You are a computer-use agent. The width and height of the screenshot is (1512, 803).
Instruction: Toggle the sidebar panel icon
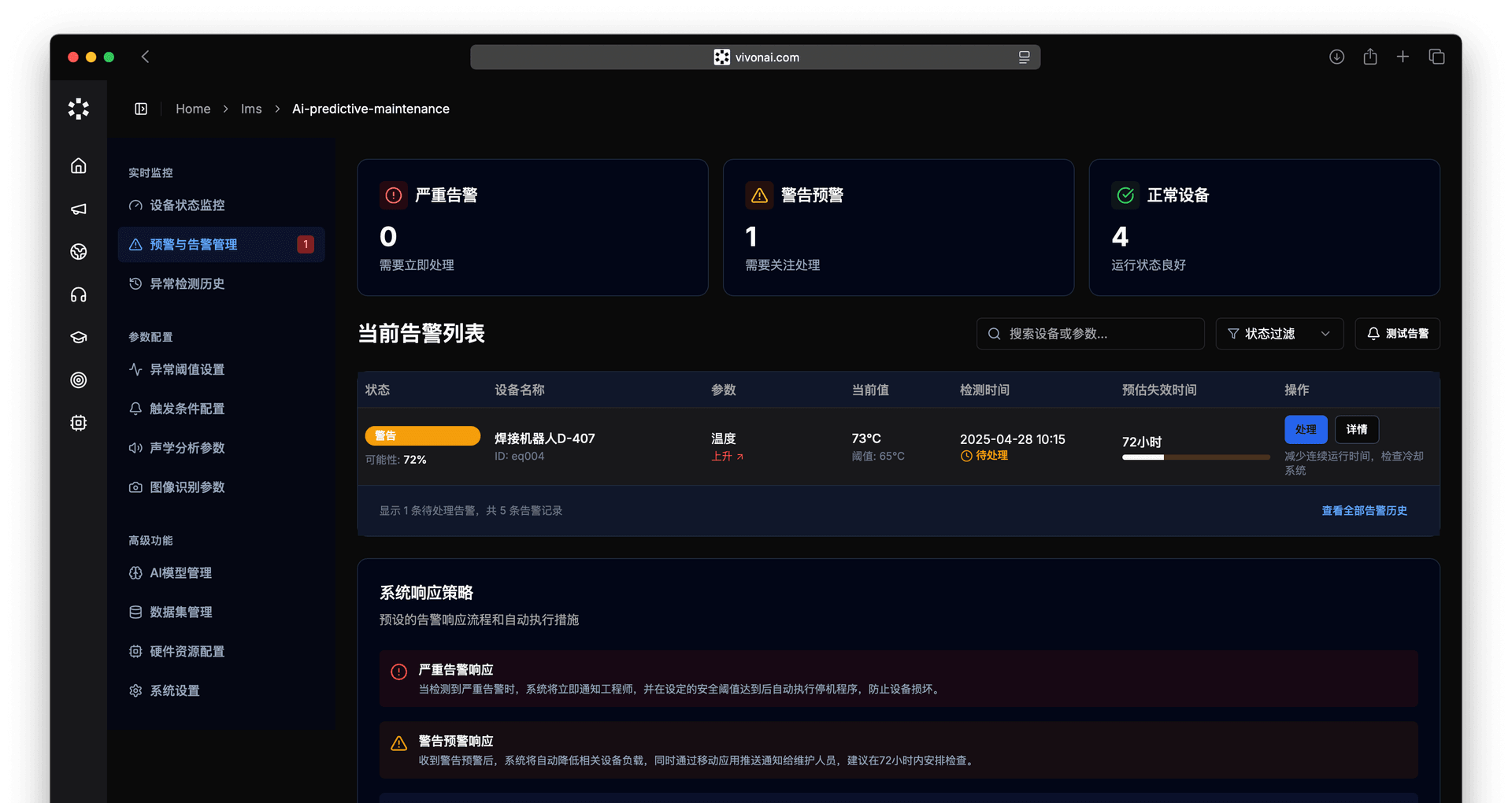click(141, 109)
